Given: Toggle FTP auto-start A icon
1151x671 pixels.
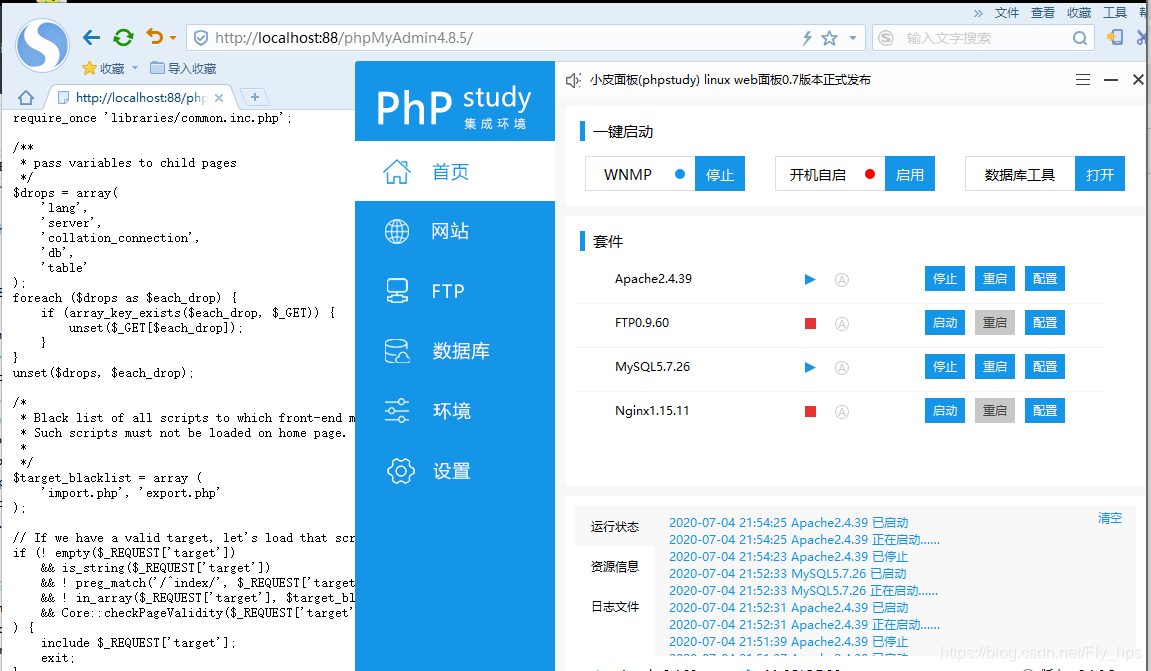Looking at the screenshot, I should click(x=842, y=323).
